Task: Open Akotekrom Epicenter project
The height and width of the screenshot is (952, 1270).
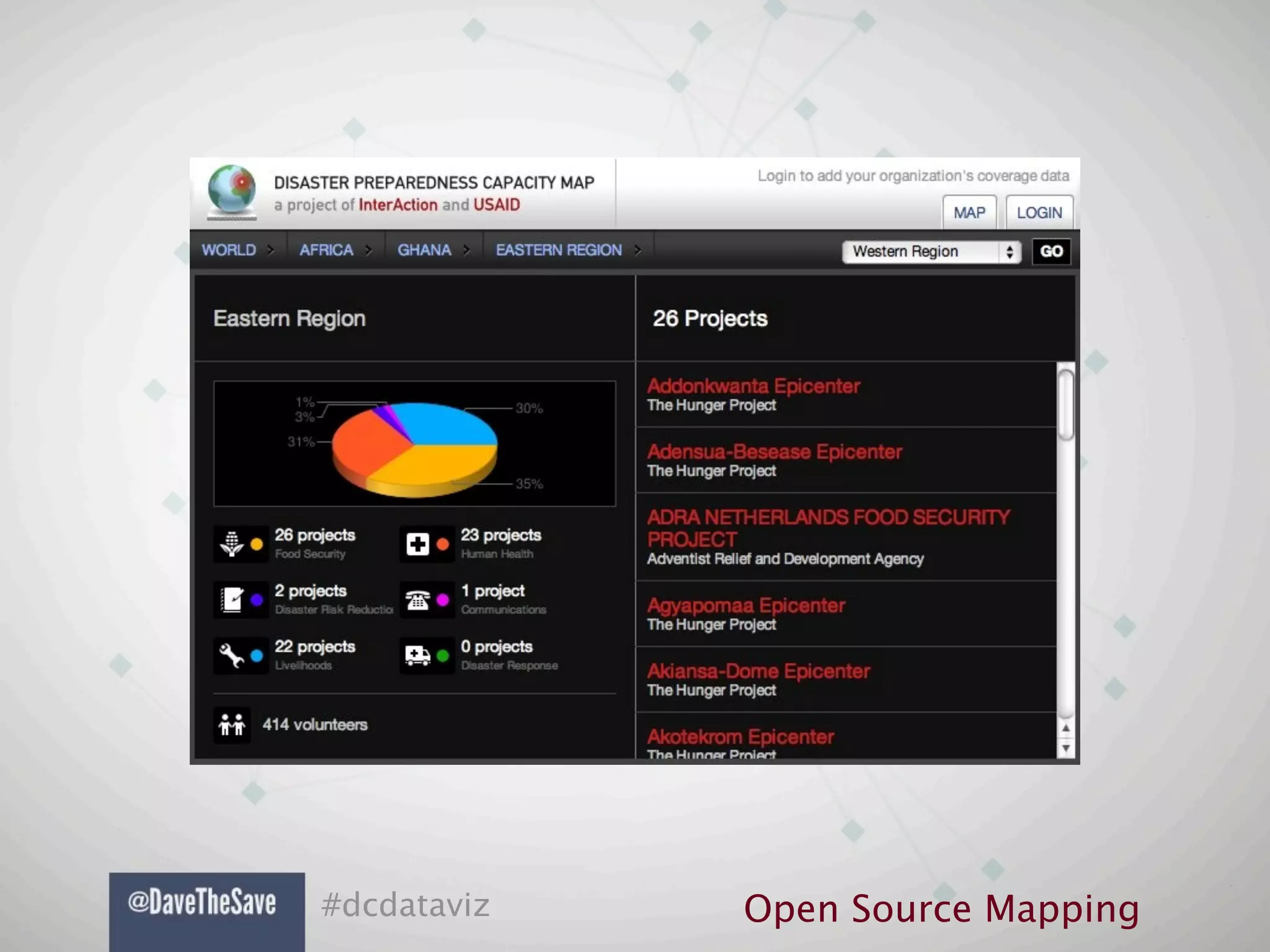Action: (x=740, y=737)
